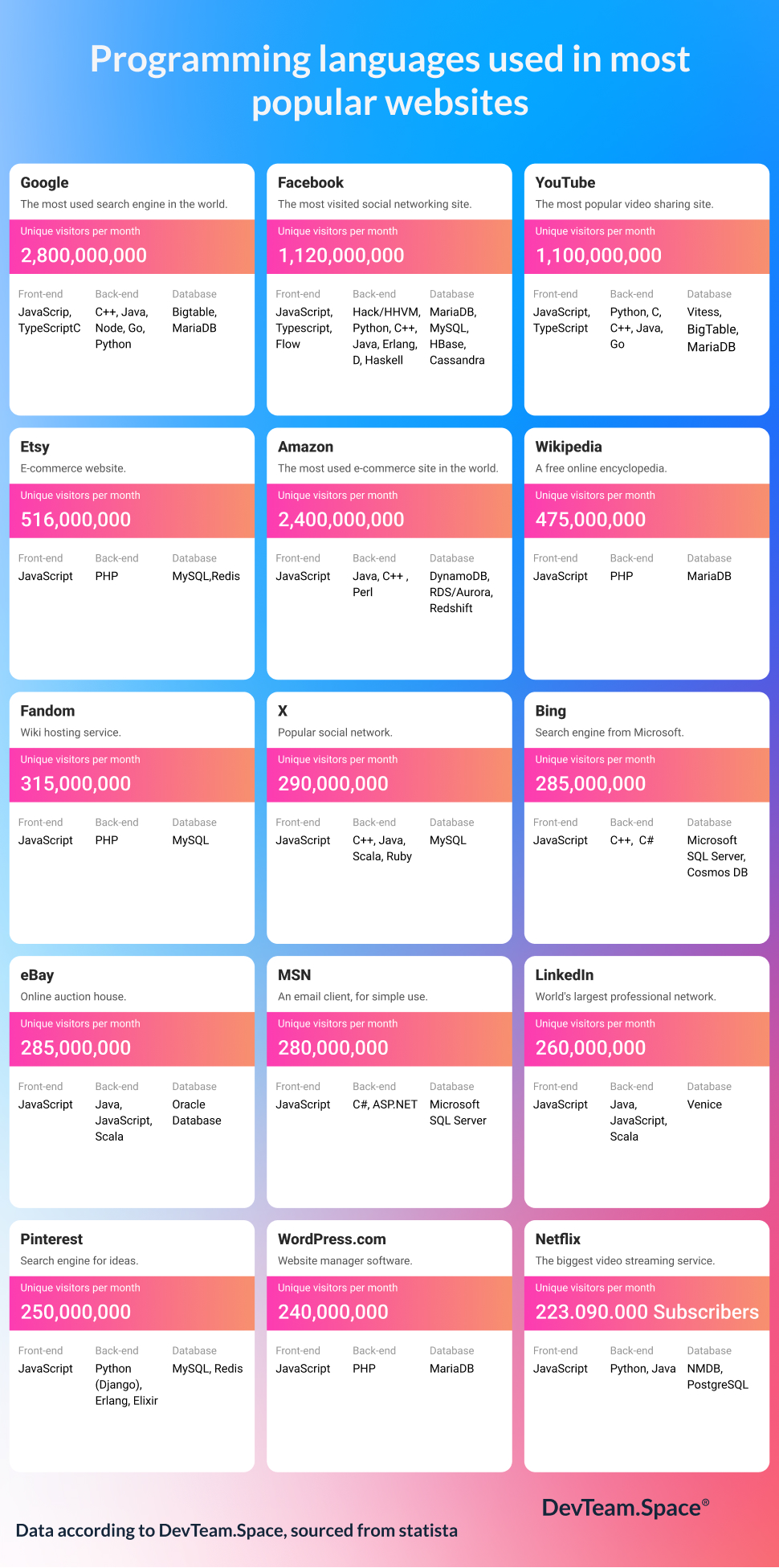The height and width of the screenshot is (1568, 779).
Task: Click Fandom's 315,000,000 visitors banner
Action: (132, 776)
